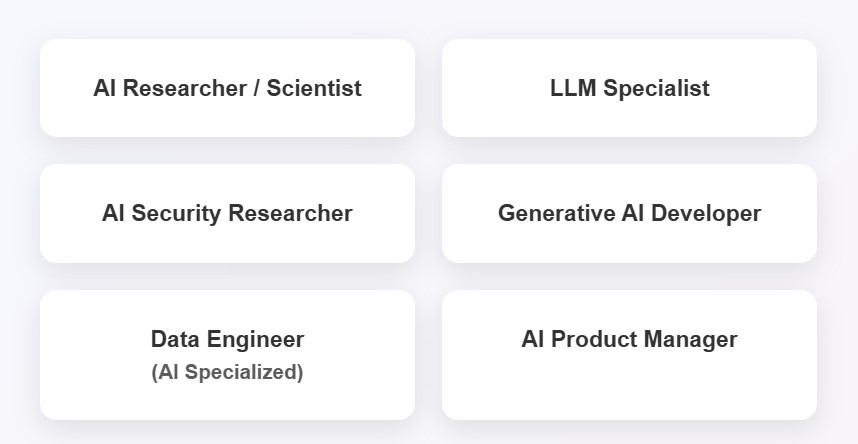Click the word 'Security' in the researcher card
Image resolution: width=858 pixels, height=444 pixels.
(176, 214)
